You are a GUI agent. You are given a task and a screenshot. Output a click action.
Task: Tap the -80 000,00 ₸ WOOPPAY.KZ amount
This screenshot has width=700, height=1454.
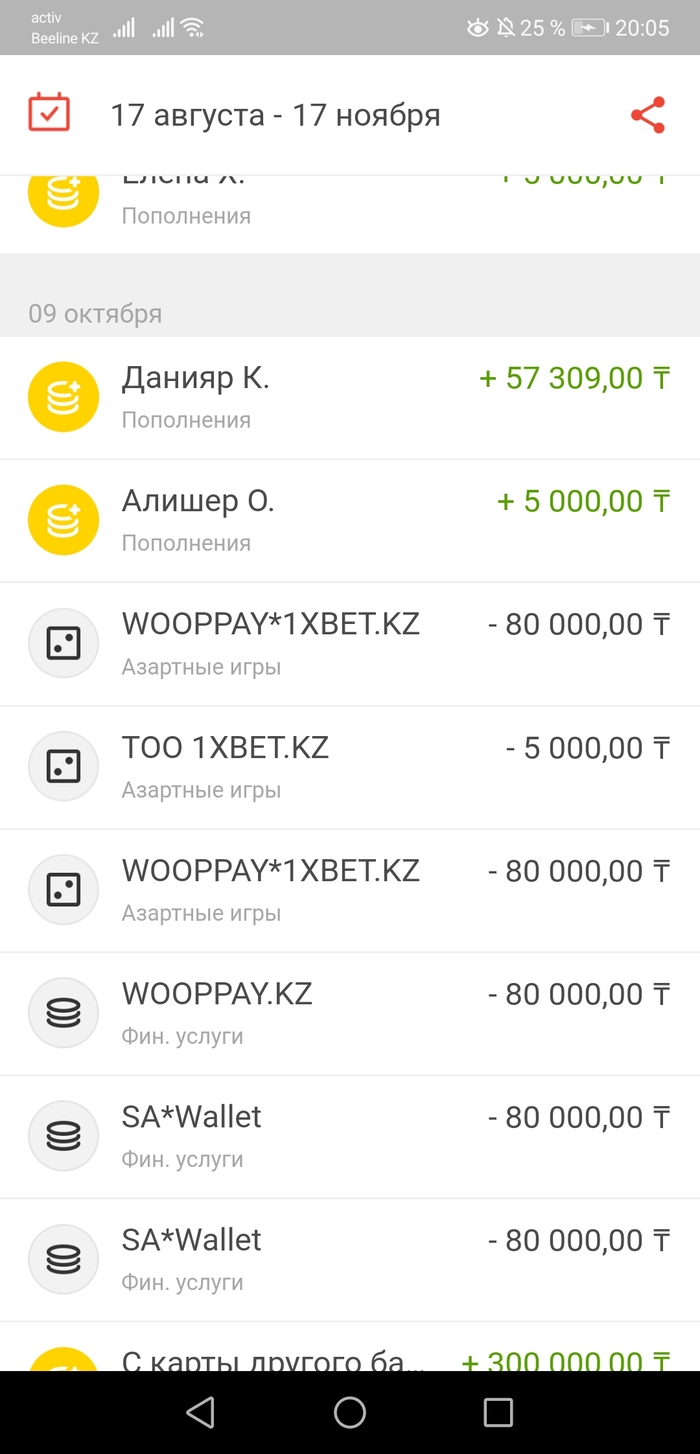tap(578, 994)
